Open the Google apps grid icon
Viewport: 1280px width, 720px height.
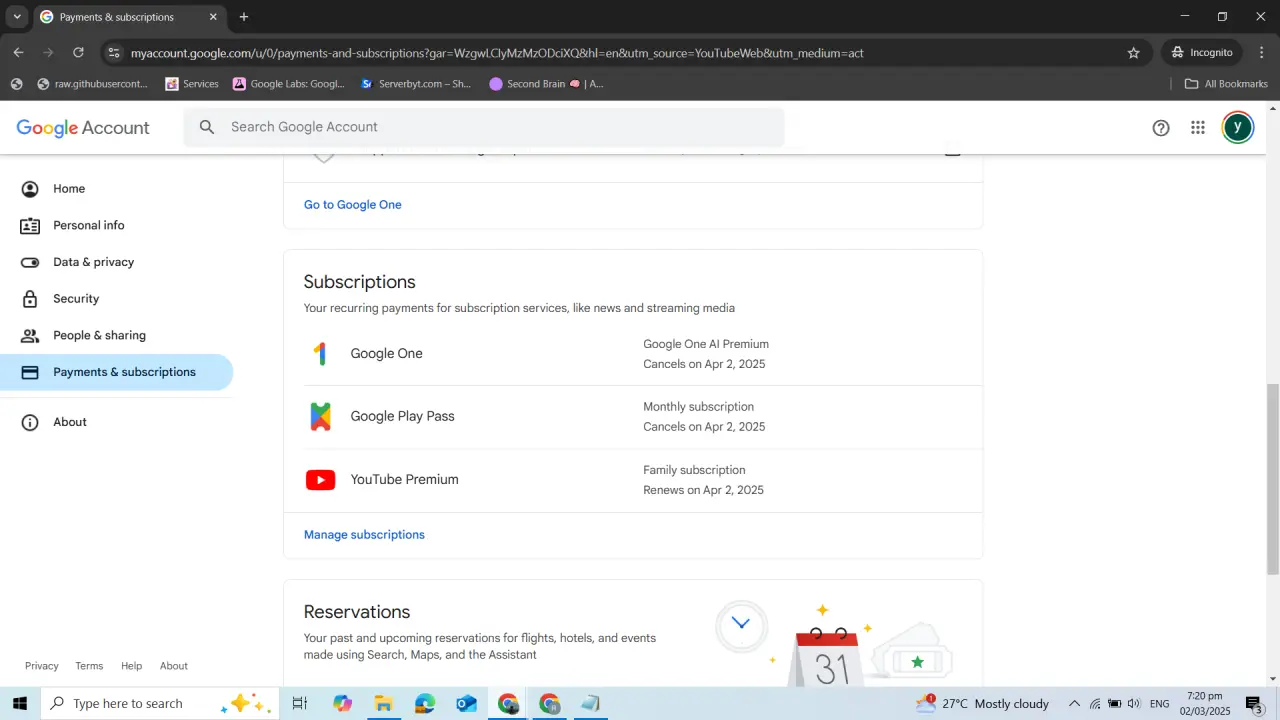pos(1198,127)
